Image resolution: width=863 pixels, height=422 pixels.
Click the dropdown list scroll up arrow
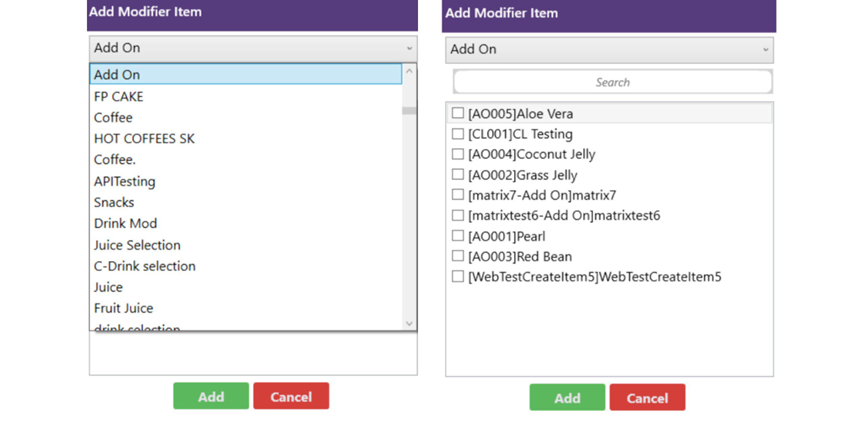[409, 73]
